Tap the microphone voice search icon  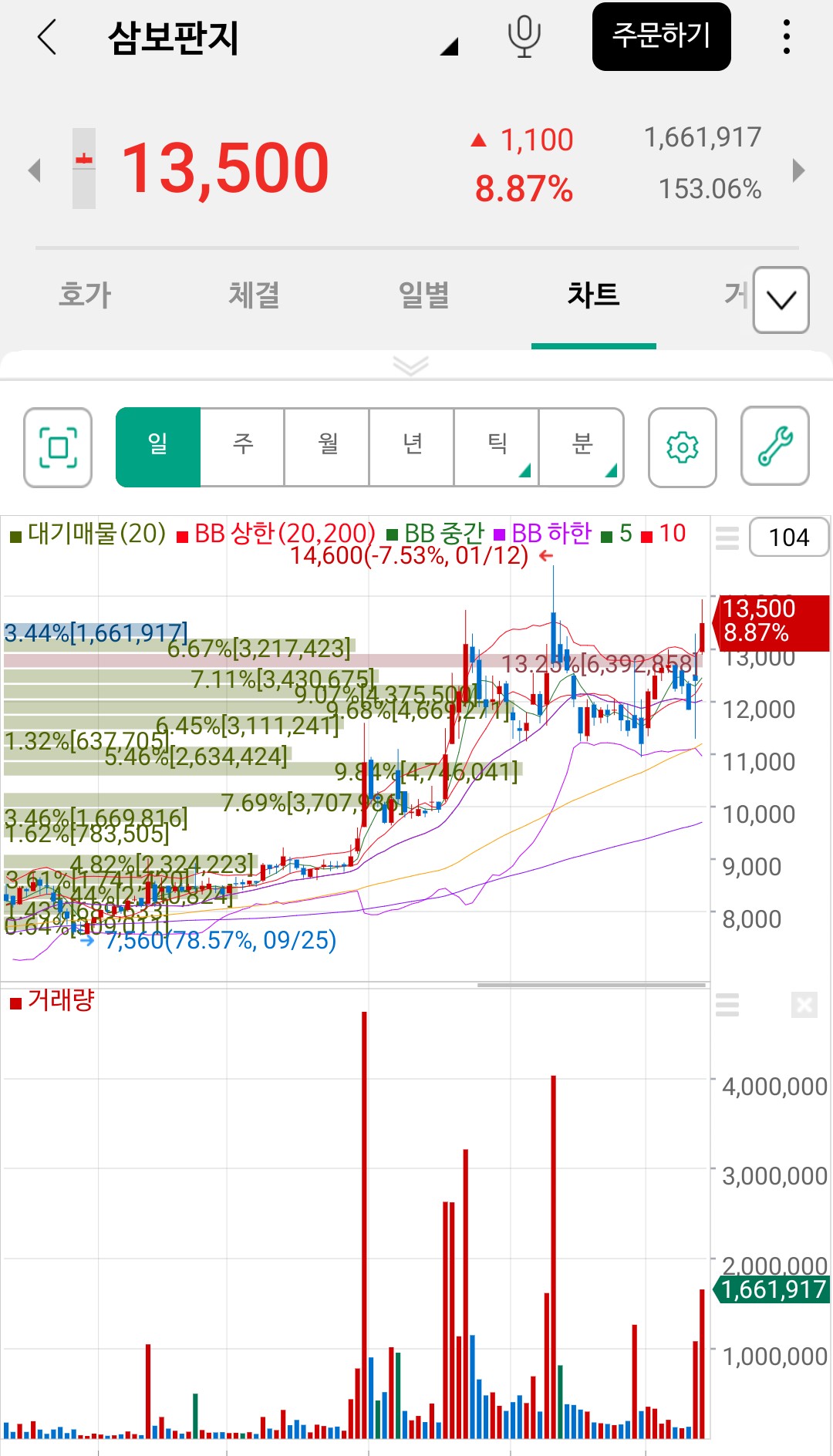524,36
